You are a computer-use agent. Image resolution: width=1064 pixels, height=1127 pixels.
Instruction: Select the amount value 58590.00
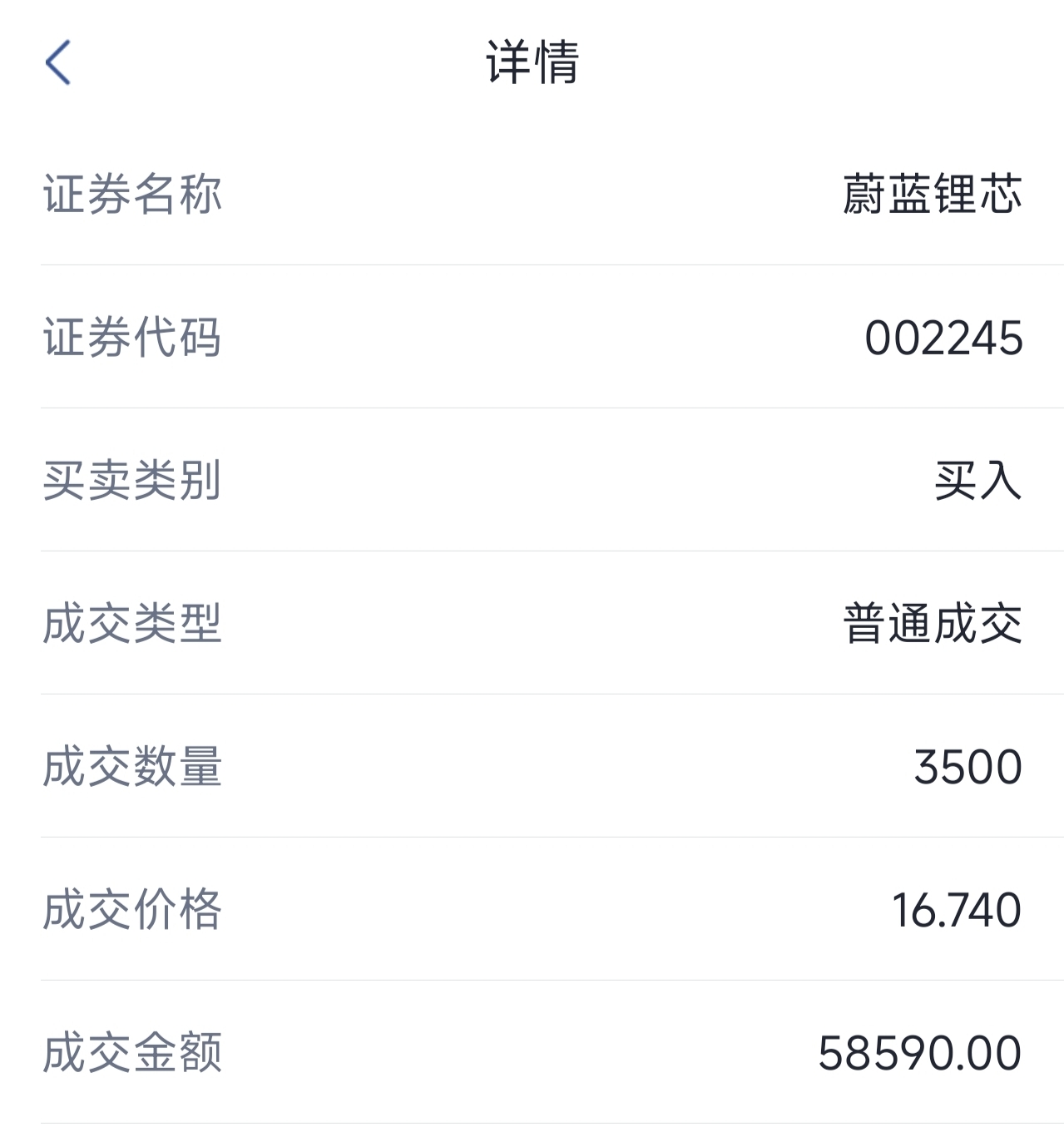[919, 1053]
